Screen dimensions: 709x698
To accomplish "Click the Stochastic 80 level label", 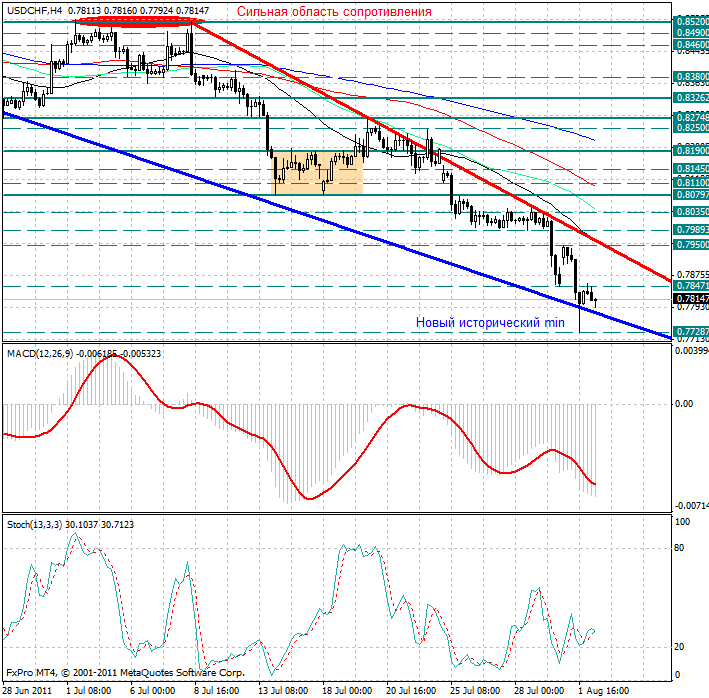I will 679,548.
